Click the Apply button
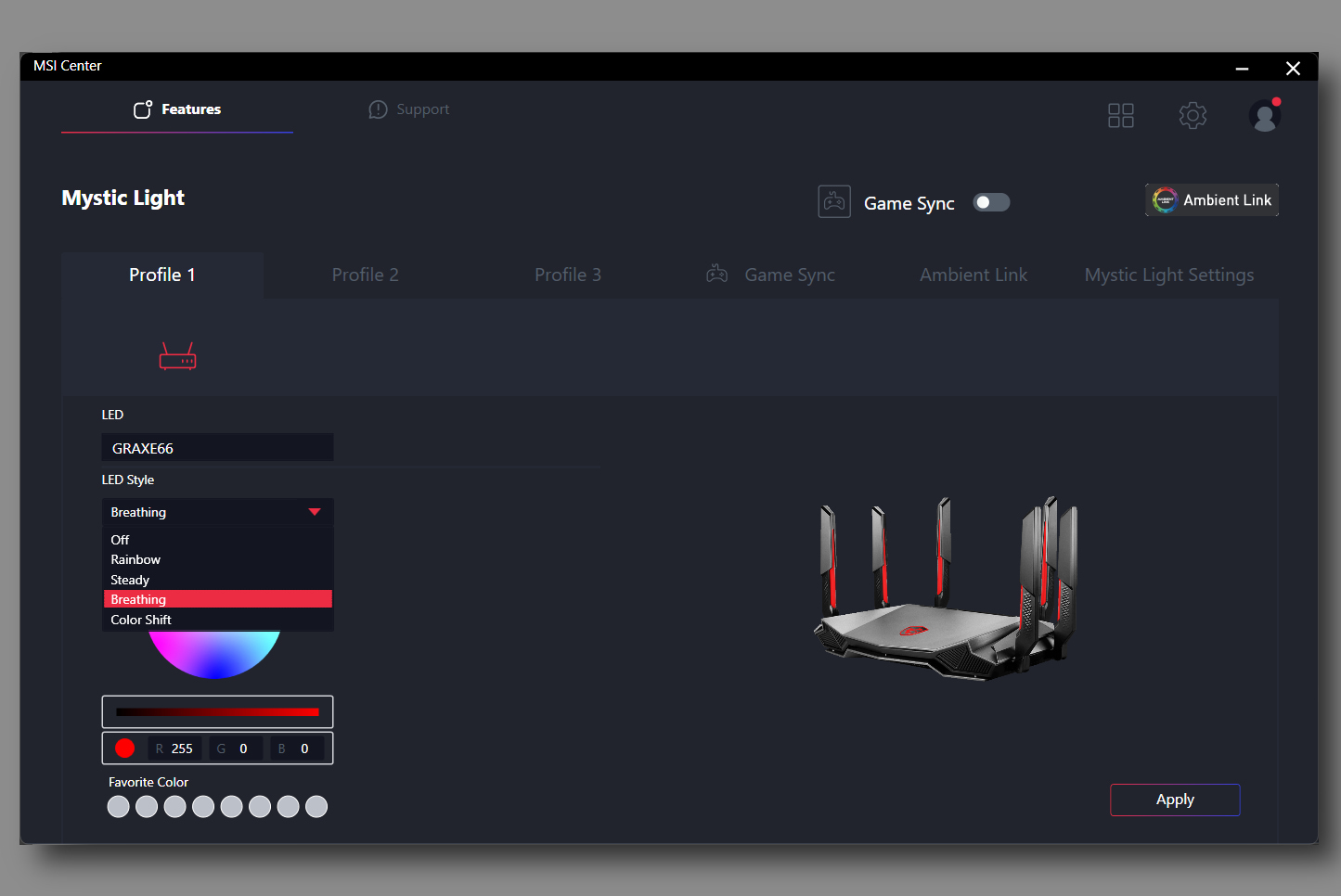This screenshot has height=896, width=1341. pyautogui.click(x=1175, y=800)
